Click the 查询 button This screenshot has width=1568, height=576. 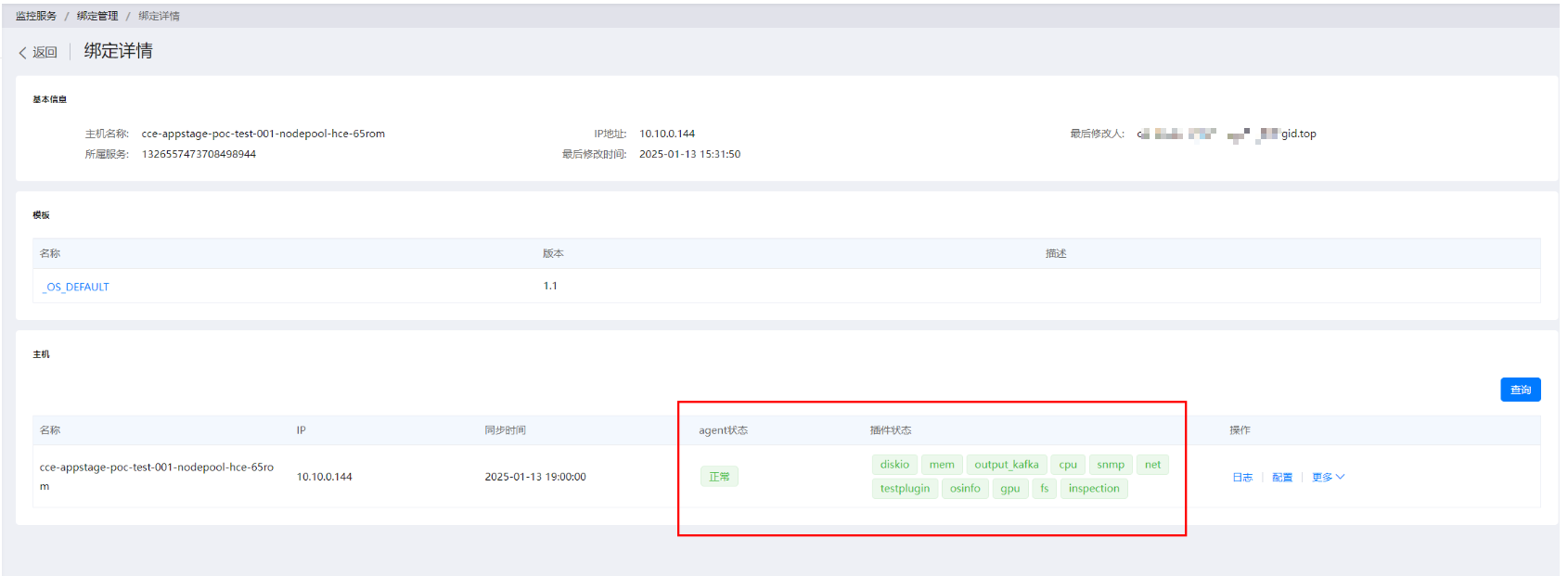coord(1520,390)
